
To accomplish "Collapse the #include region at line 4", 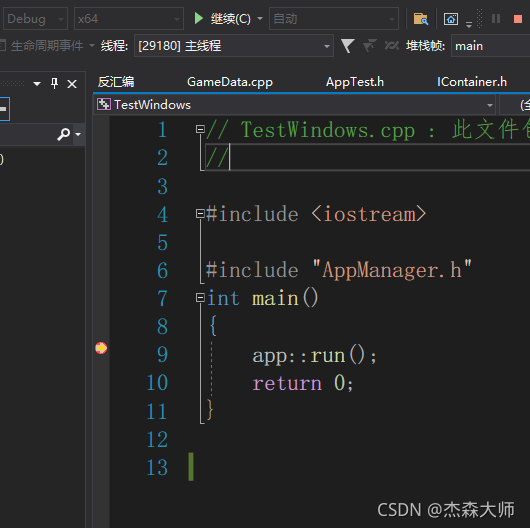I will tap(200, 214).
